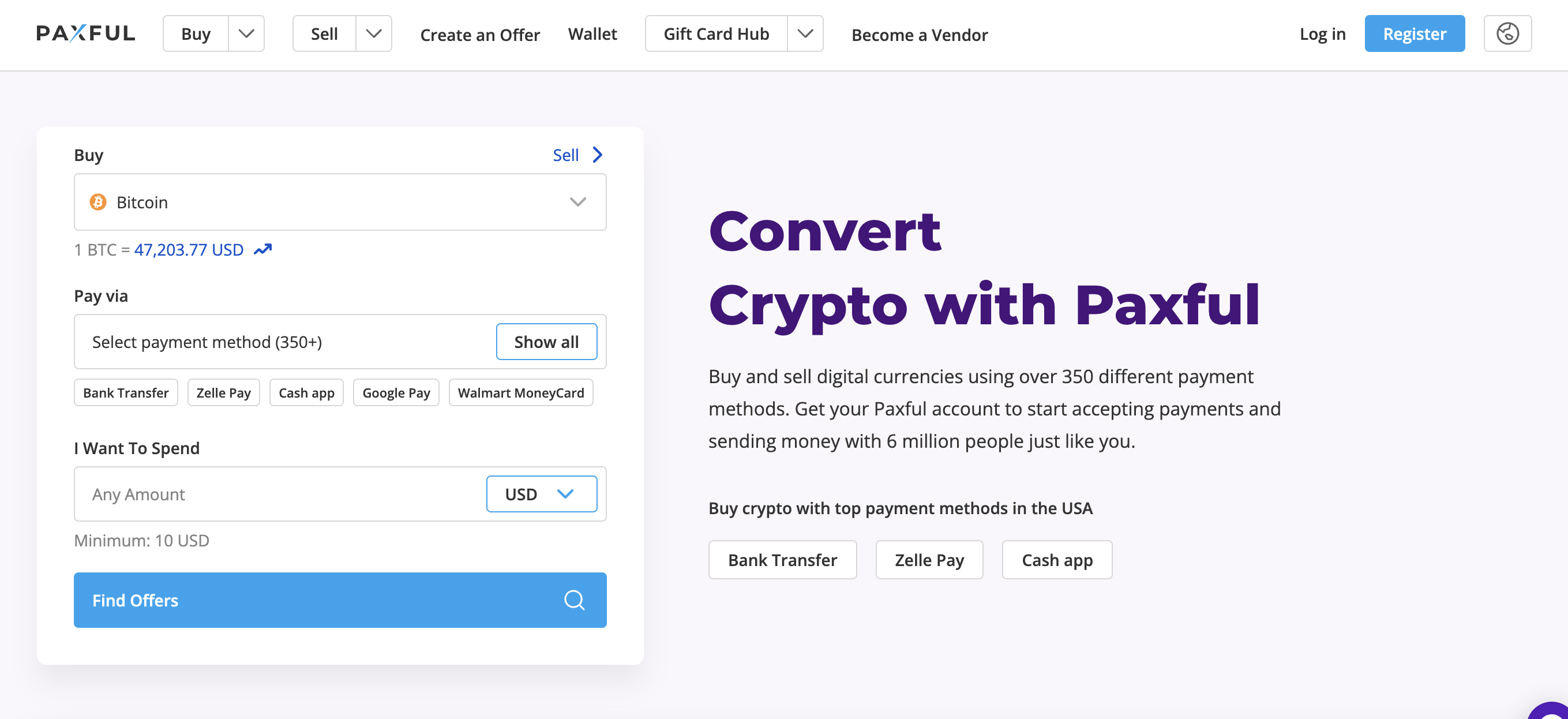Viewport: 1568px width, 719px height.
Task: Click the search icon in Find Offers
Action: coord(576,600)
